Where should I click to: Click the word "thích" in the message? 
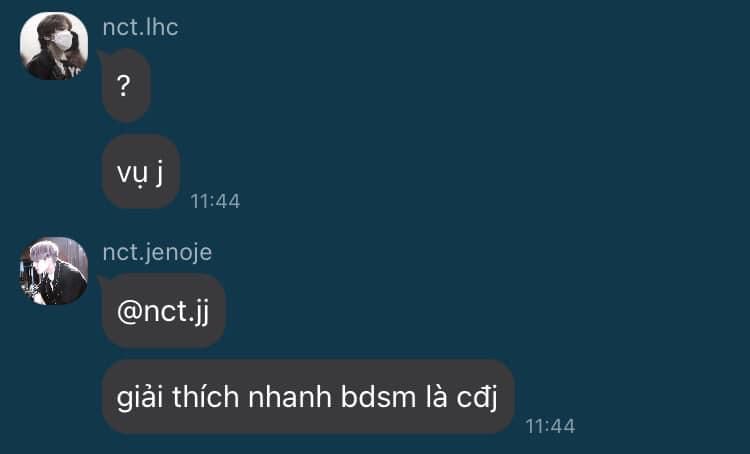(205, 397)
